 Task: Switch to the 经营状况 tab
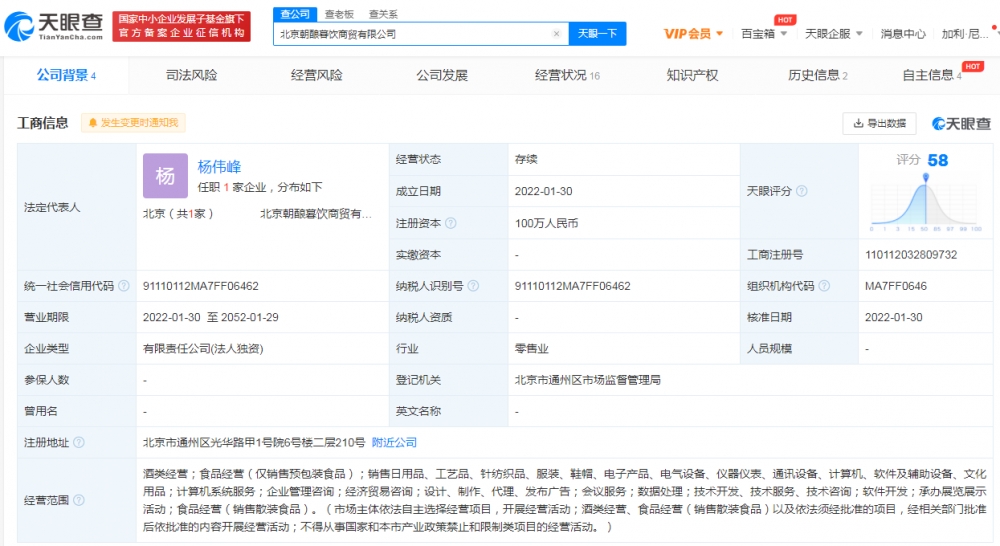coord(567,75)
